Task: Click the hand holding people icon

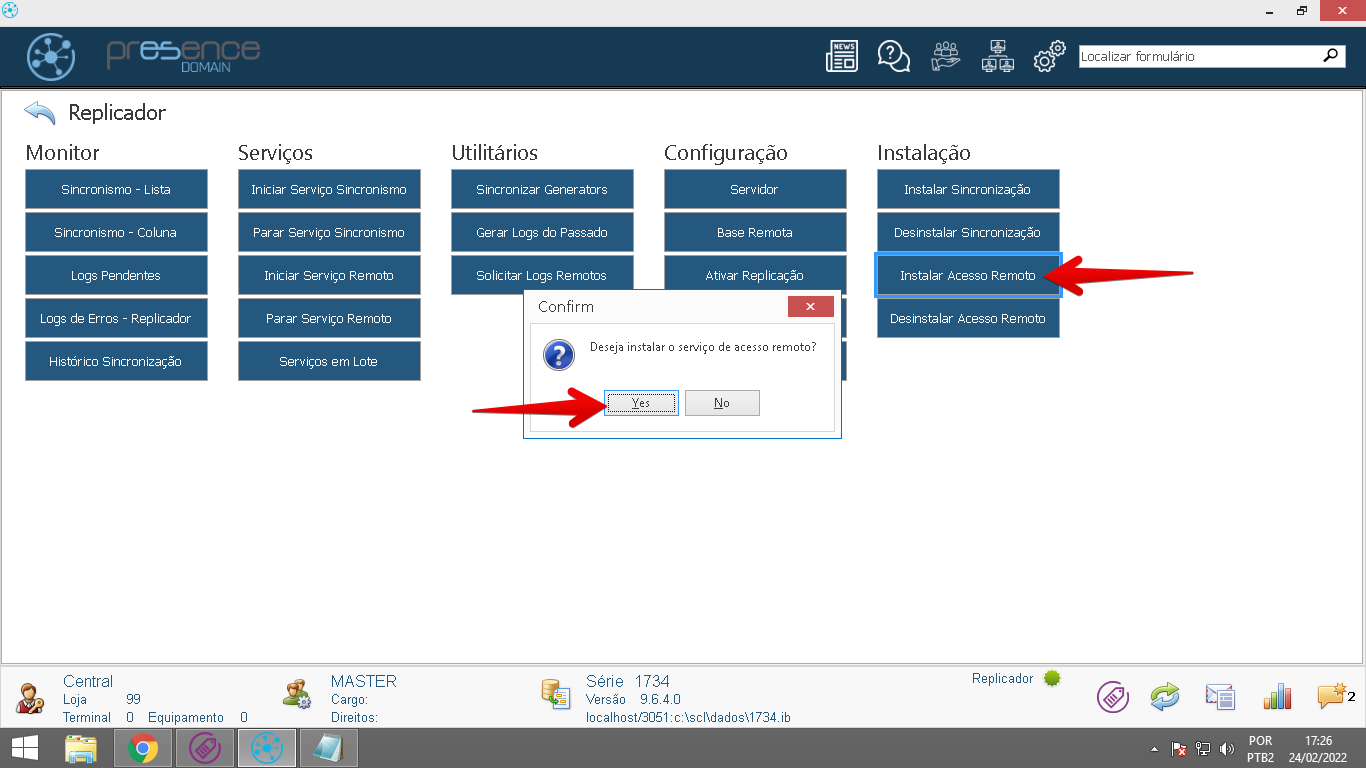Action: point(945,56)
